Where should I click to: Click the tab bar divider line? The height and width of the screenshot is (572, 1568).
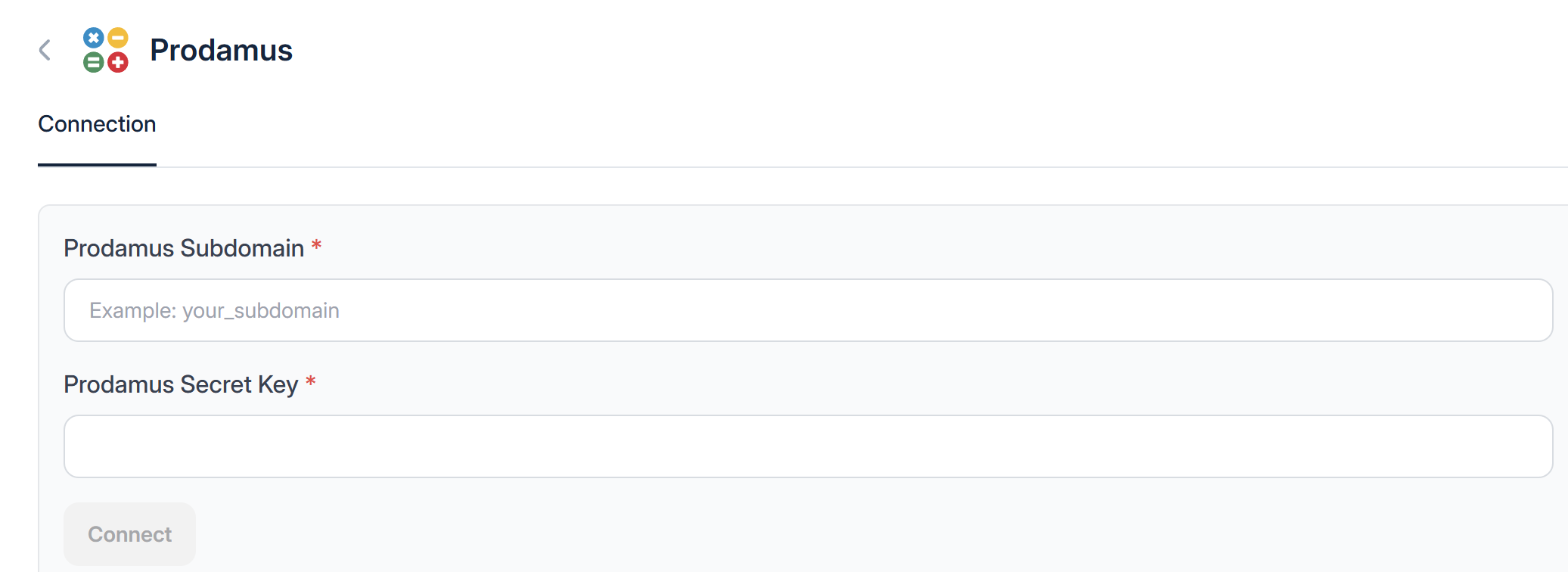click(x=832, y=166)
